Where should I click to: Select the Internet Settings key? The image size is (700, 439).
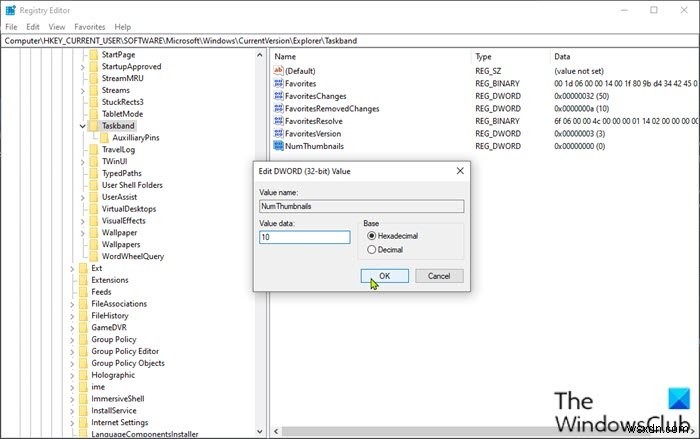[120, 422]
